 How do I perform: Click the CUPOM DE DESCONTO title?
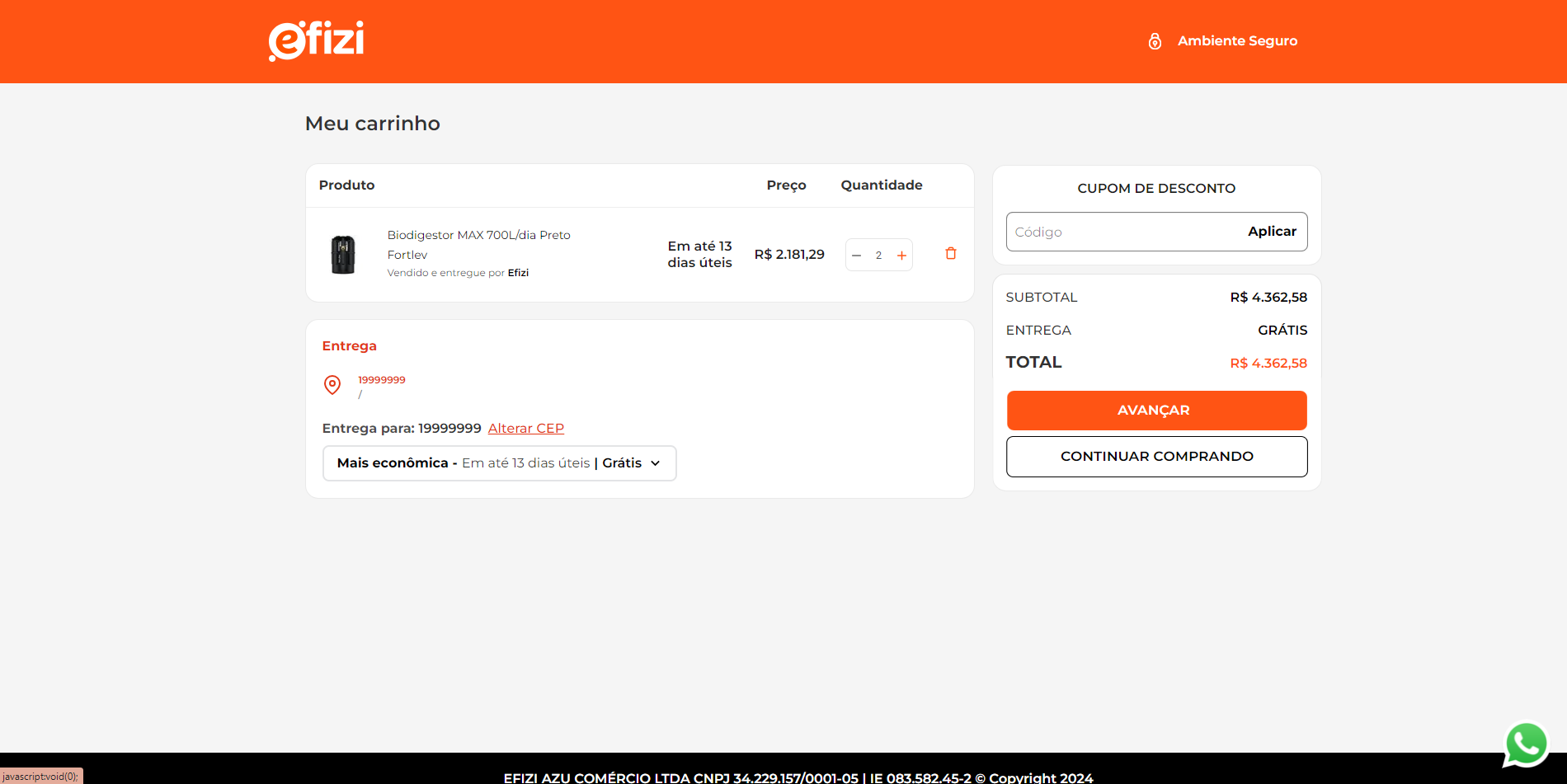click(x=1156, y=189)
